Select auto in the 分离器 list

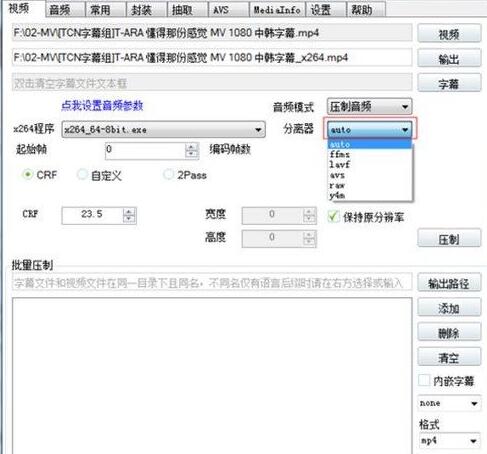369,144
